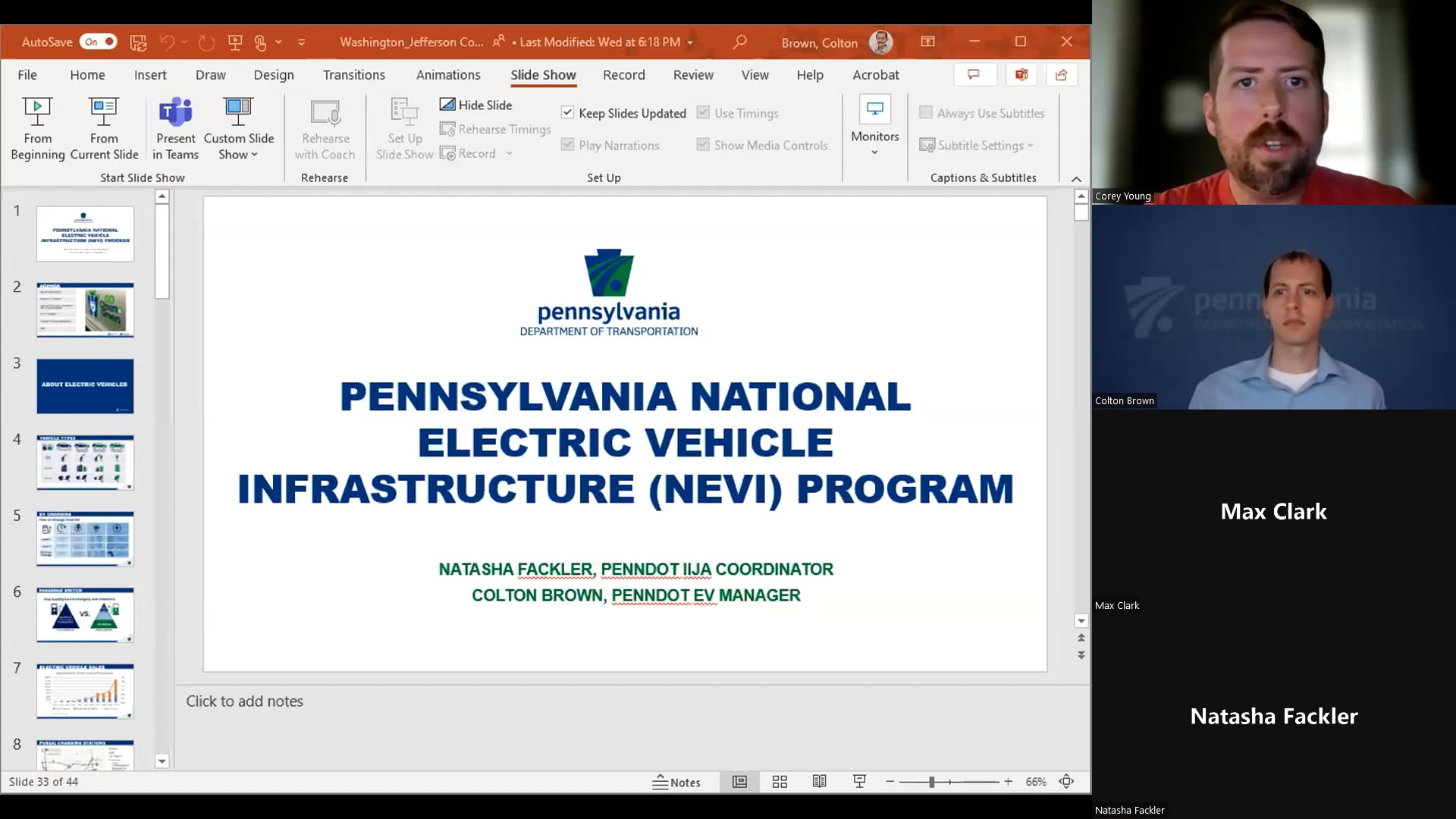Uncheck Keep Slides Updated
1456x819 pixels.
(x=567, y=112)
